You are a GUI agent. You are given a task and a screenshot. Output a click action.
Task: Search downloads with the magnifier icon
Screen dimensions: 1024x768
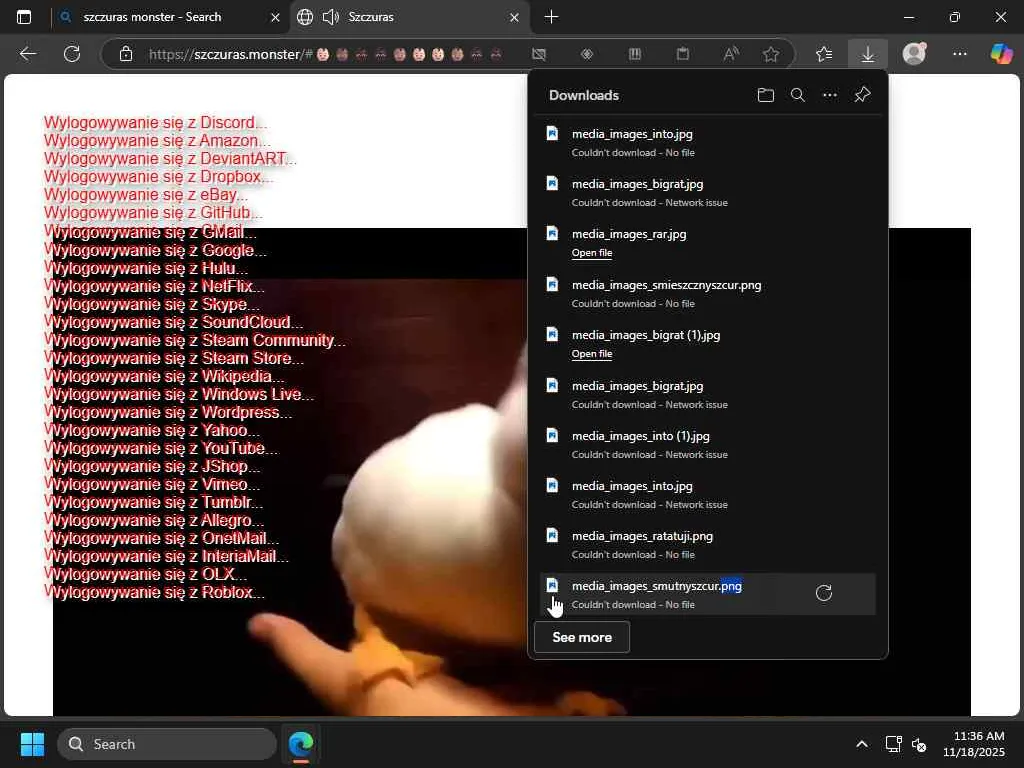tap(797, 95)
